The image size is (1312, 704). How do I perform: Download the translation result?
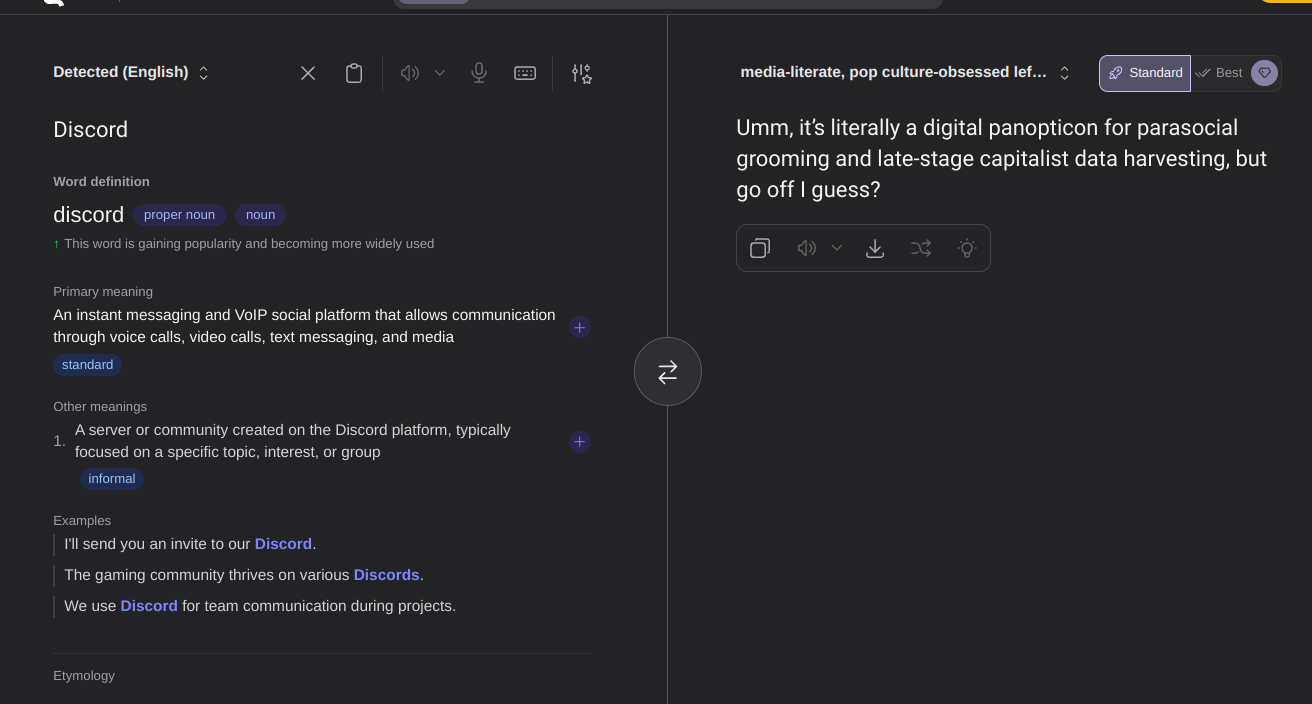[x=875, y=248]
